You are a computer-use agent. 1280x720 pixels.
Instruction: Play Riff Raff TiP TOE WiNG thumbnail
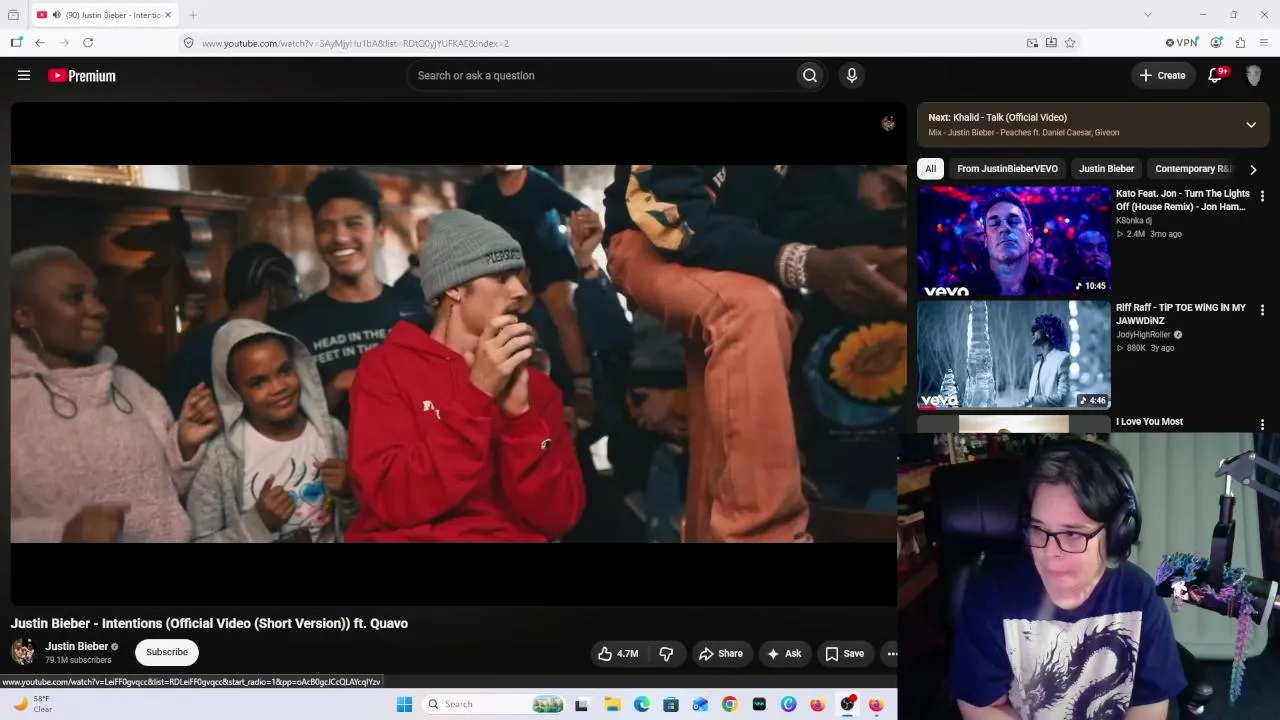pos(1014,355)
